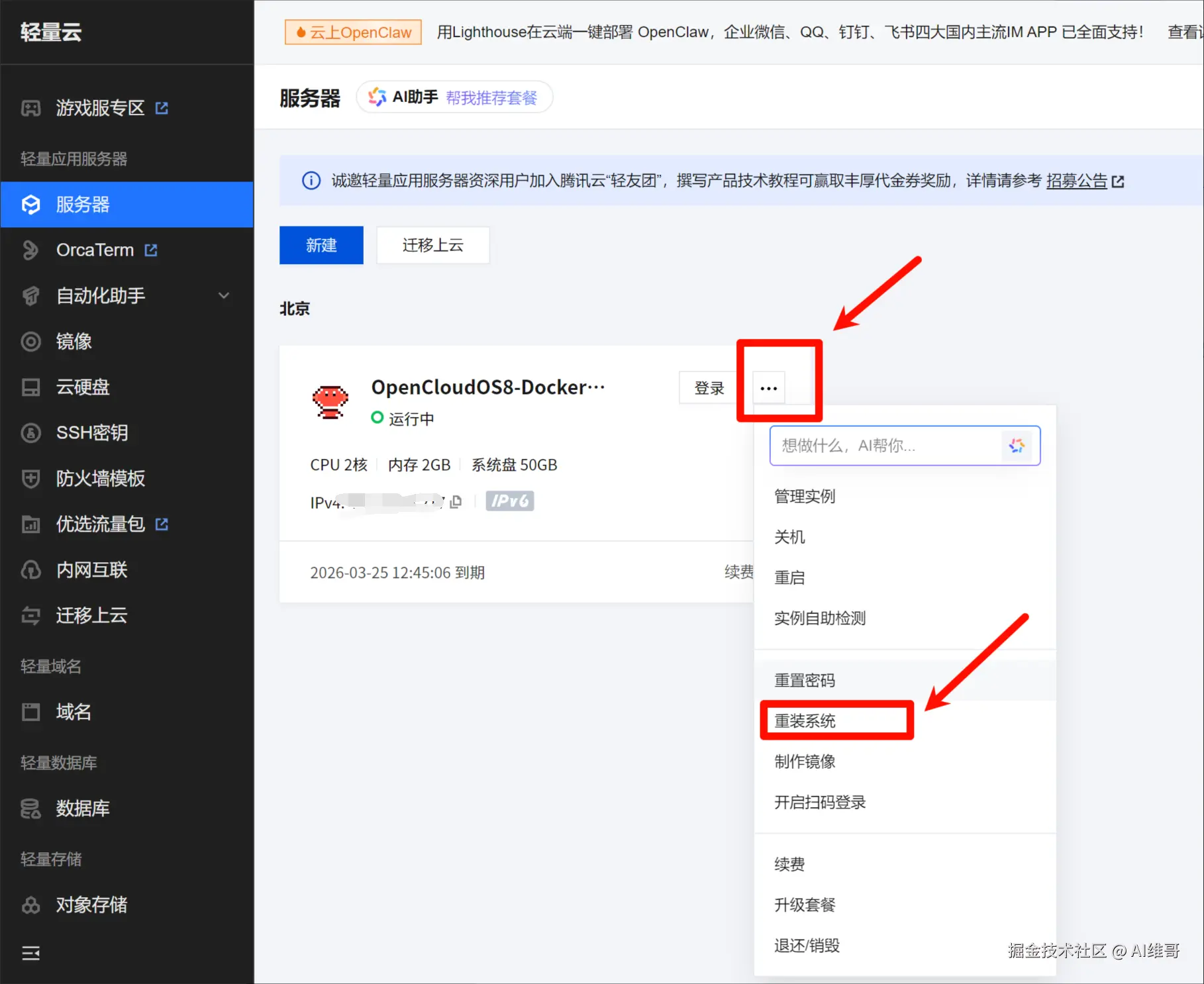This screenshot has width=1204, height=984.
Task: Click the 运行中 status text
Action: pyautogui.click(x=411, y=419)
